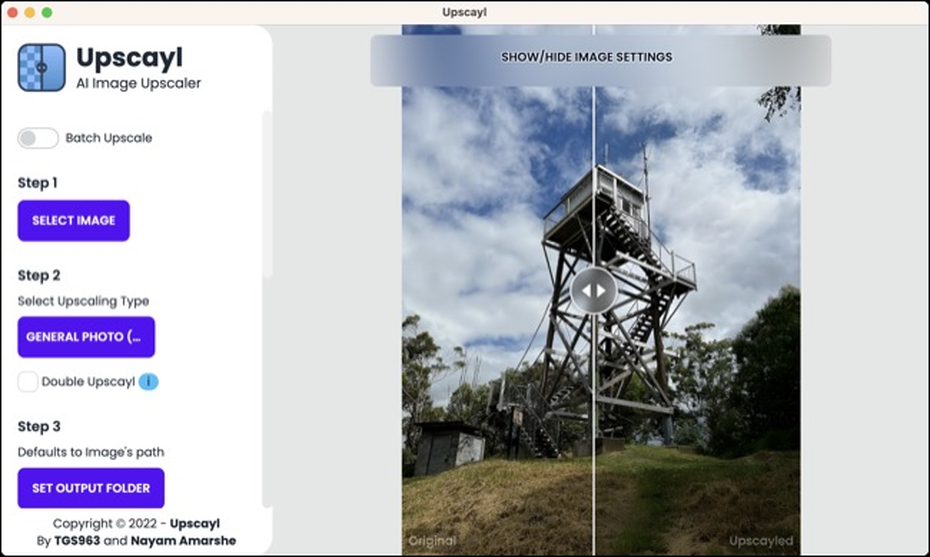Click the Upscayl app logo icon
The height and width of the screenshot is (557, 930).
point(42,68)
